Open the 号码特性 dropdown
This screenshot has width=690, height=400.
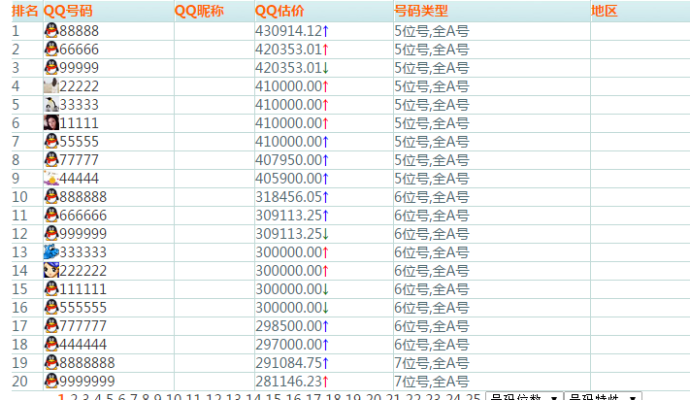coord(602,397)
